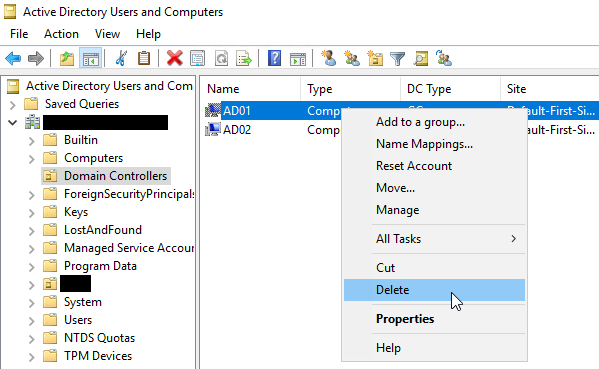Expand the TPM Devices container
Image resolution: width=599 pixels, height=369 pixels.
click(31, 356)
